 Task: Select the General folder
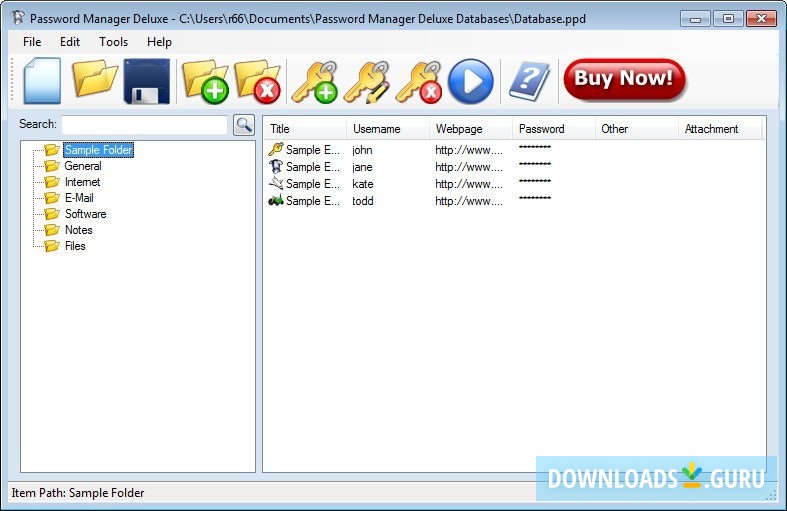tap(83, 166)
